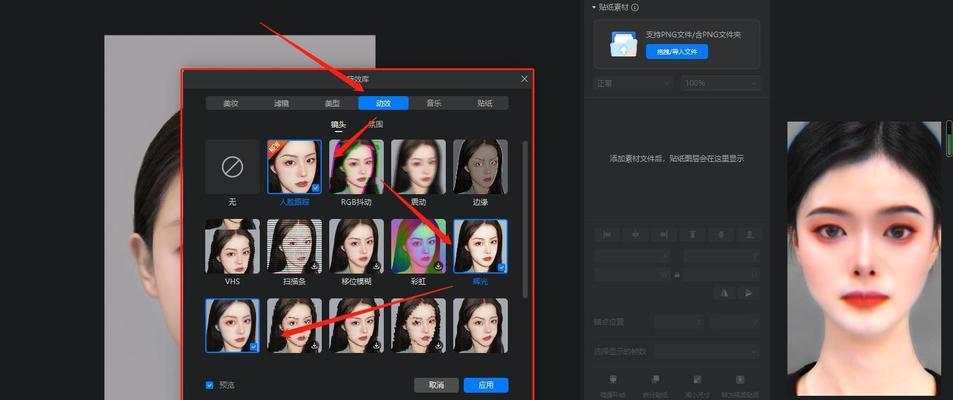The height and width of the screenshot is (400, 953).
Task: Select the VHS effect thumbnail
Action: click(232, 246)
